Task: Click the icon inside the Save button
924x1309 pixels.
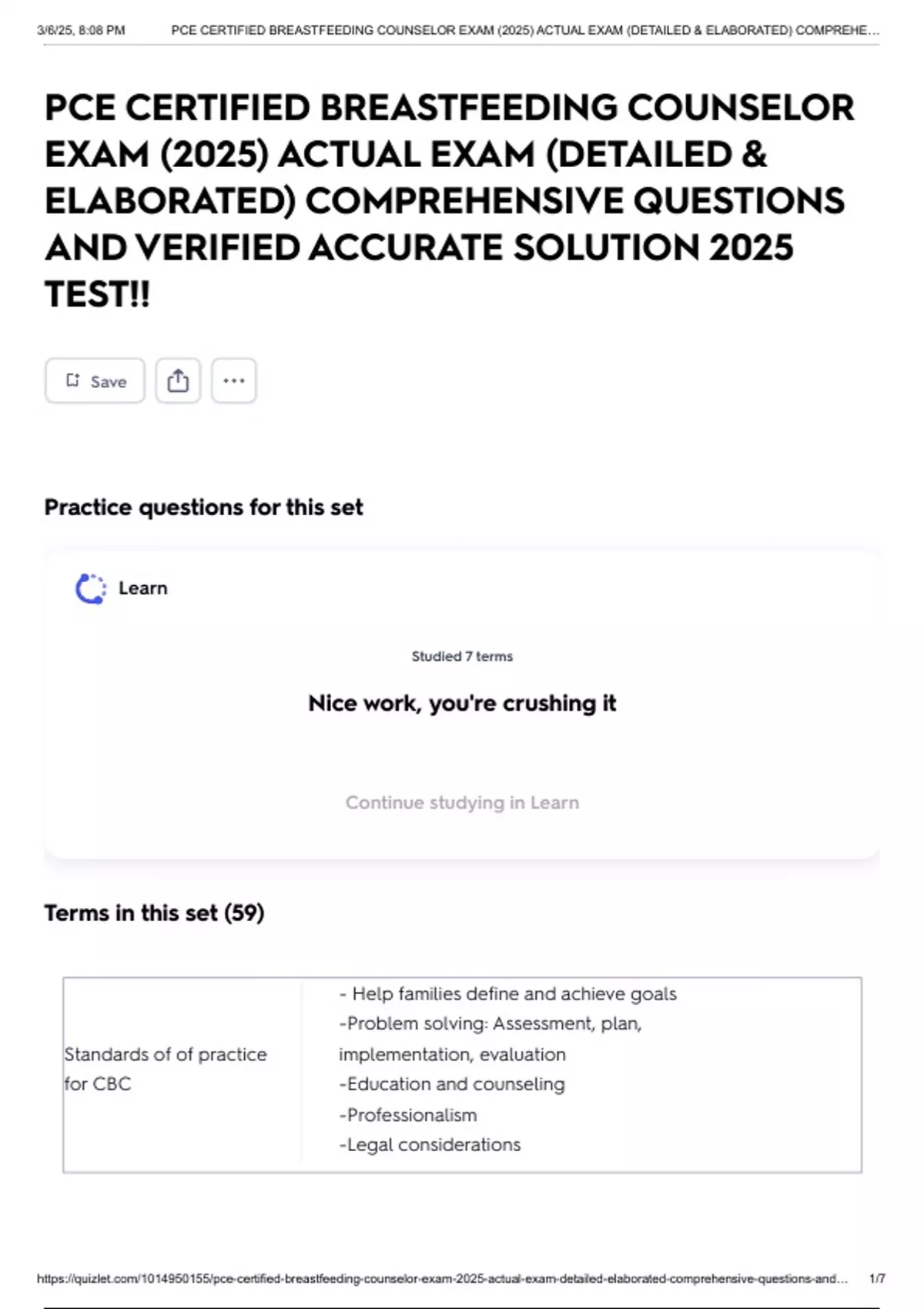Action: point(73,380)
